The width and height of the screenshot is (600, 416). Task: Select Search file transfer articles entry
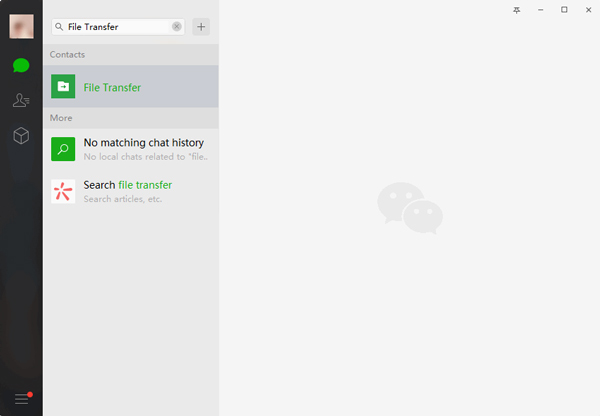click(131, 191)
